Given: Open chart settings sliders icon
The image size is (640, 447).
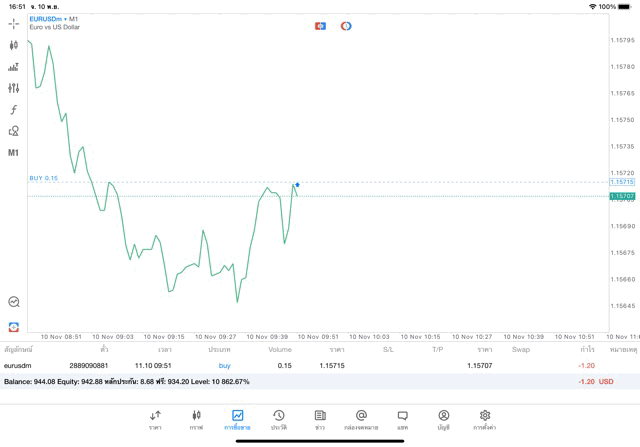Looking at the screenshot, I should tap(14, 88).
